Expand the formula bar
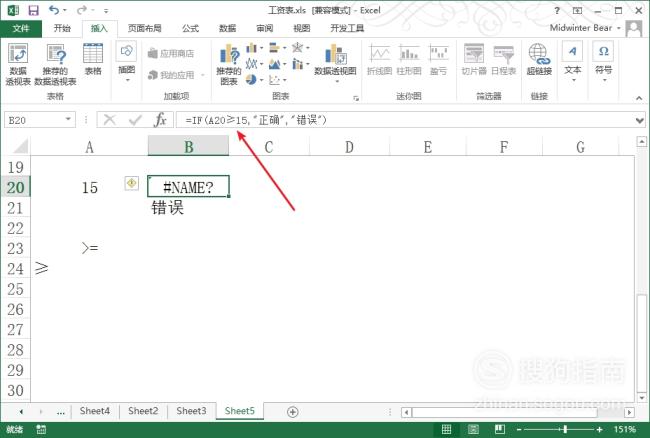This screenshot has width=650, height=438. 640,121
